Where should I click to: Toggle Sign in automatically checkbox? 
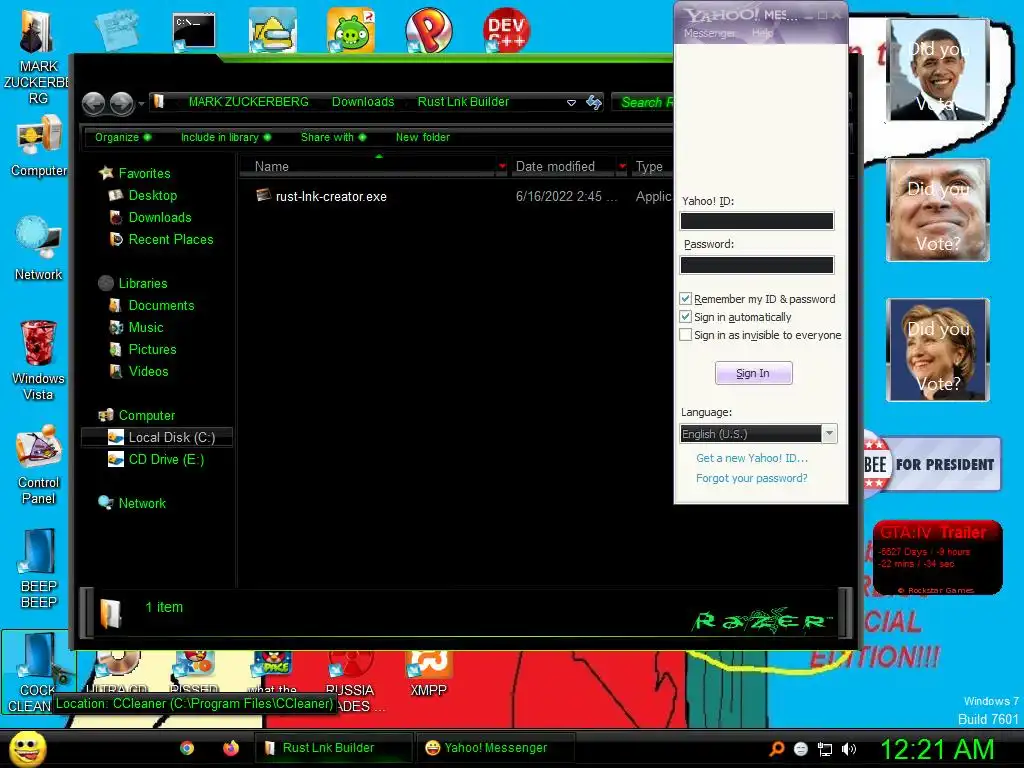tap(685, 317)
